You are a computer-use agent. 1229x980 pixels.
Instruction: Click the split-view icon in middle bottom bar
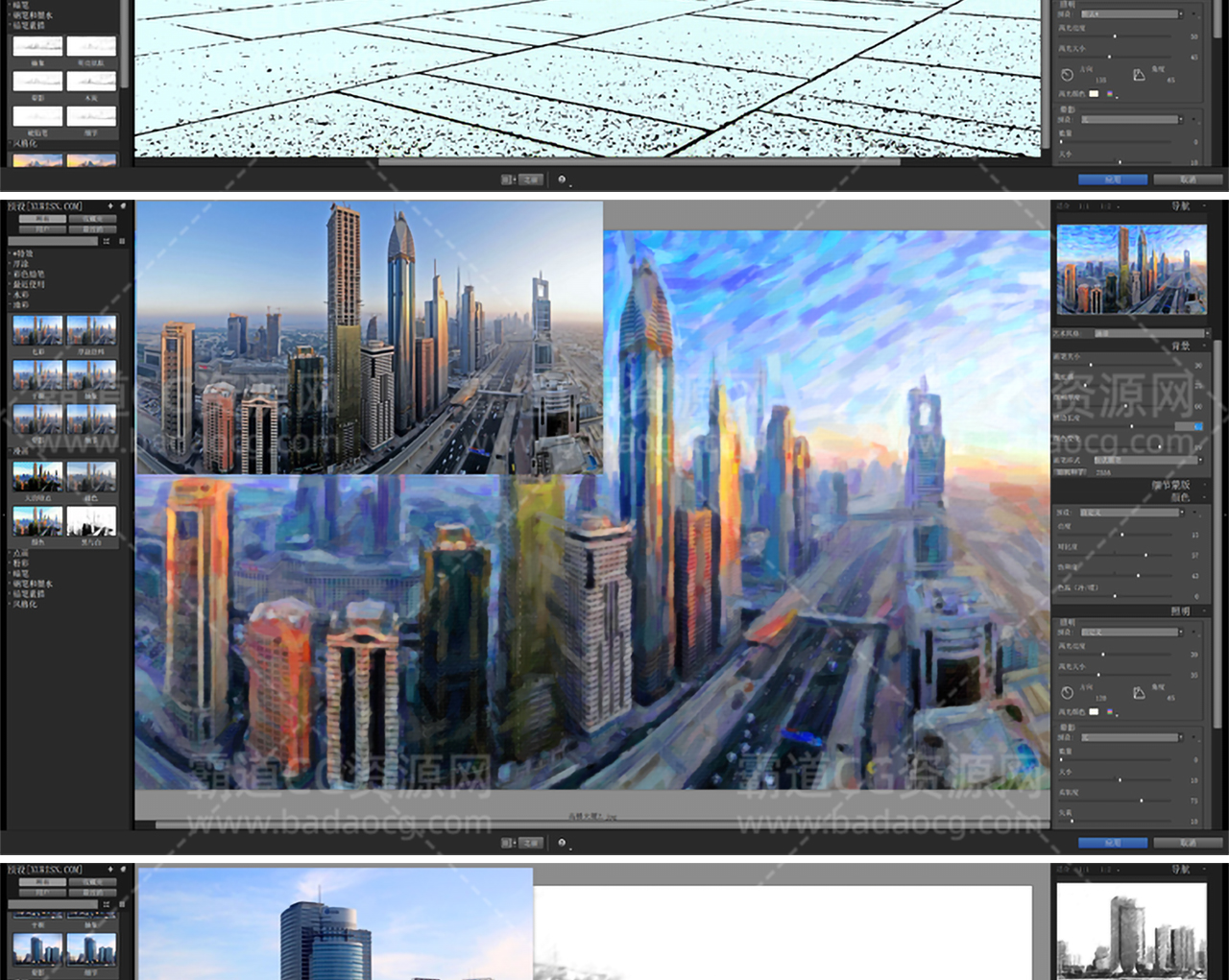(x=507, y=843)
